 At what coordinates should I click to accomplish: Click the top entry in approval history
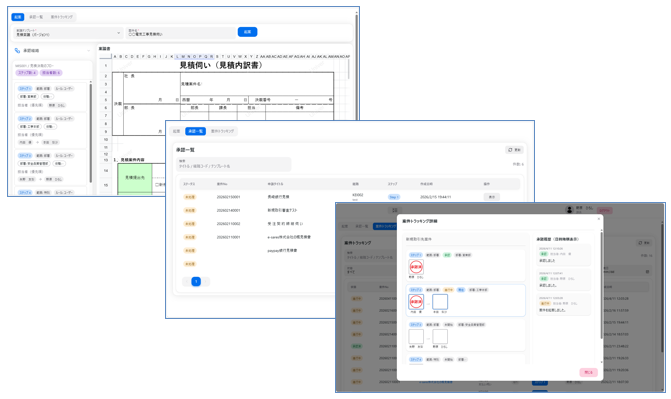563,255
